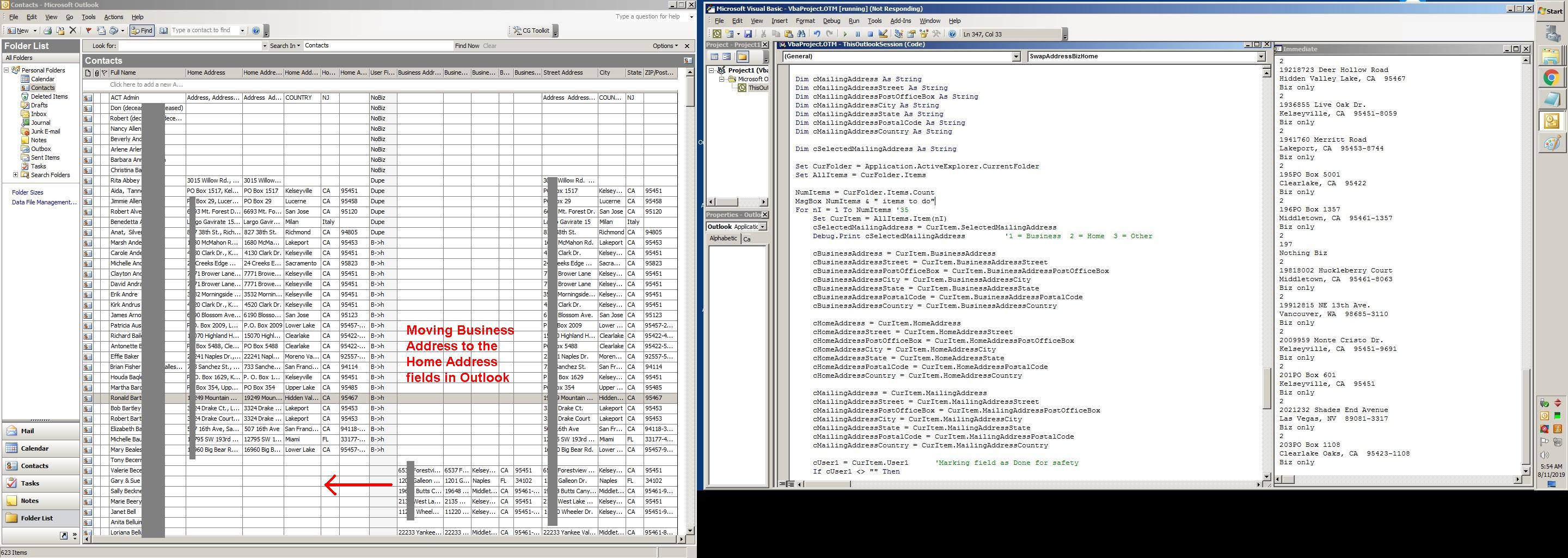Collapse the Personal Folders tree node
This screenshot has width=1568, height=558.
7,70
